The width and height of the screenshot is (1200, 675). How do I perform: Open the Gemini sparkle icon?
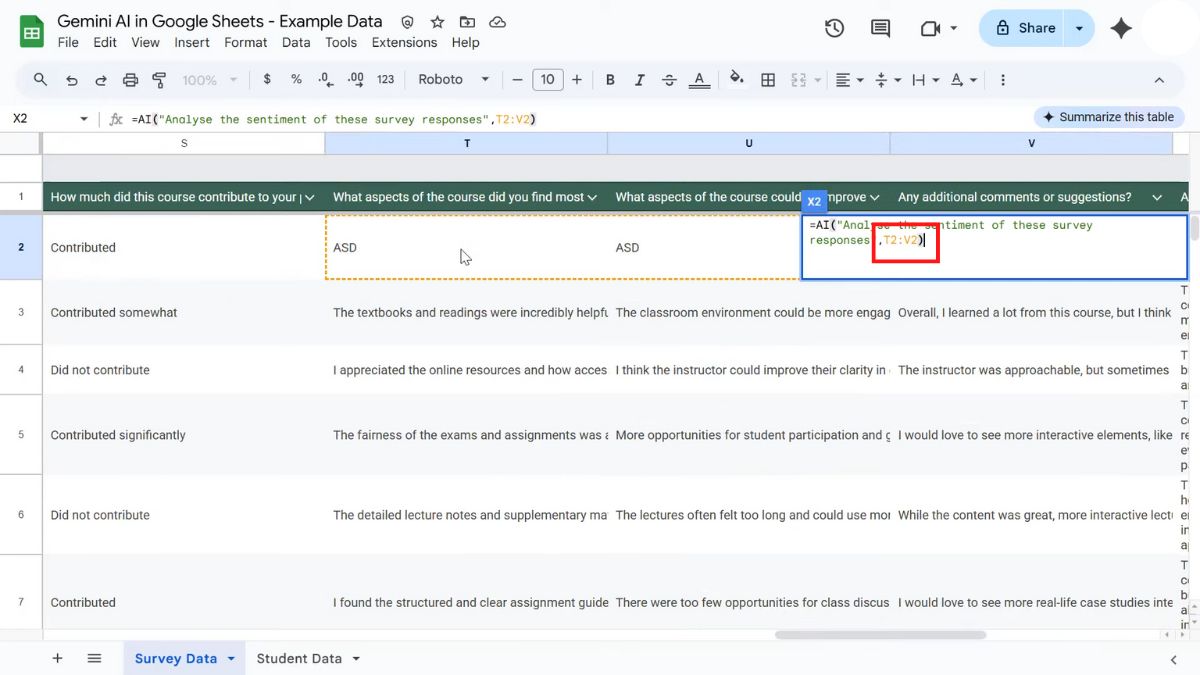click(x=1121, y=29)
